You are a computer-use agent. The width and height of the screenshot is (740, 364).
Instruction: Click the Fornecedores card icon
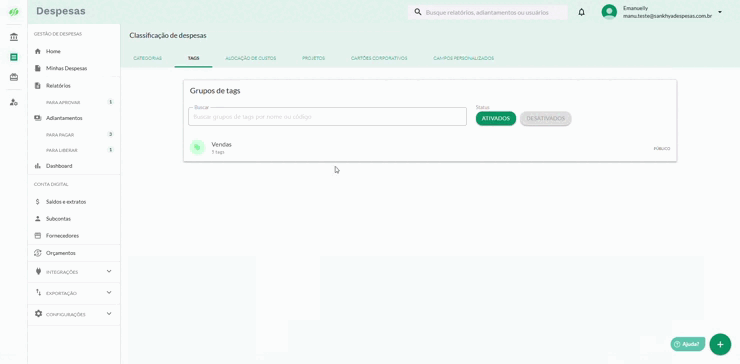(x=38, y=236)
